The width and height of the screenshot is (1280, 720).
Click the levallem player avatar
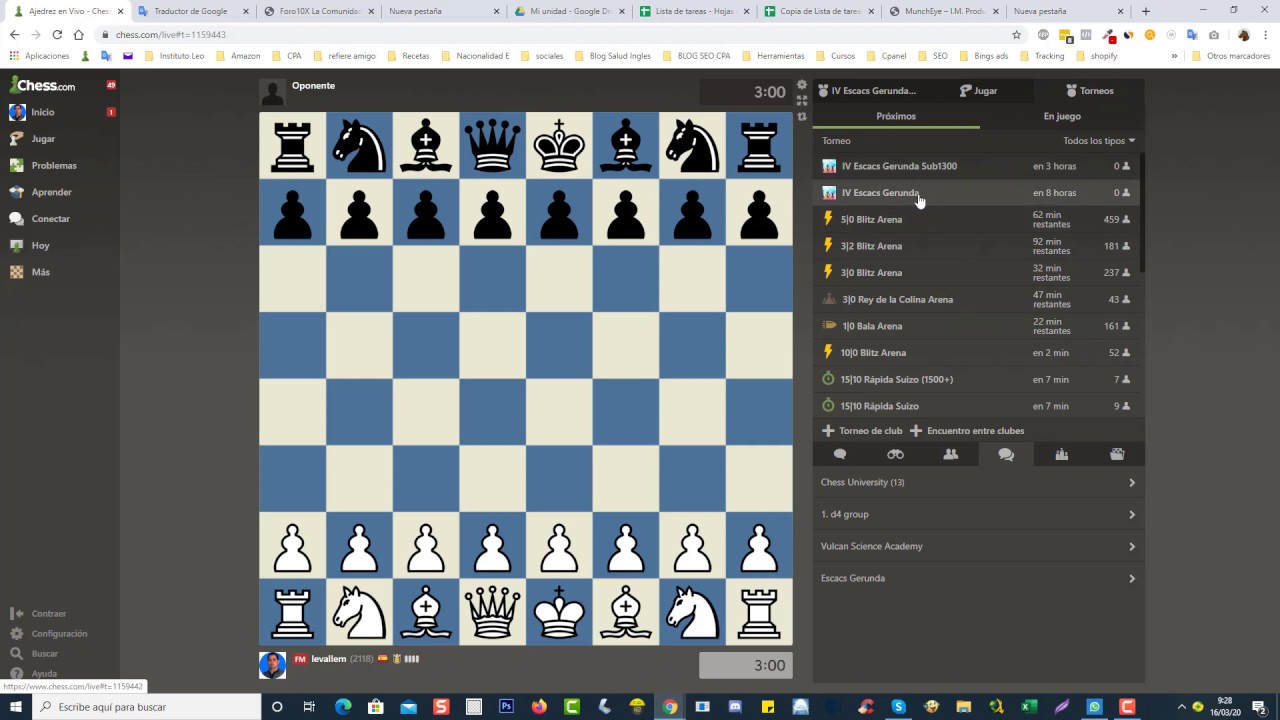272,665
